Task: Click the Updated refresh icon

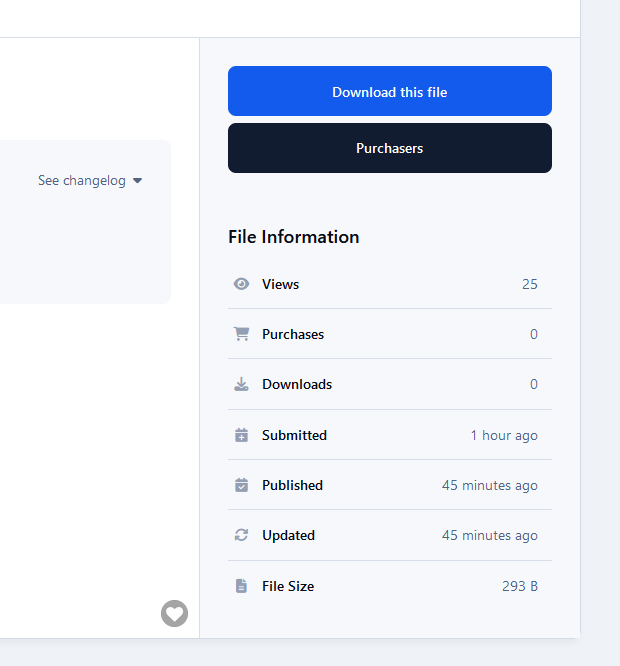Action: [241, 535]
